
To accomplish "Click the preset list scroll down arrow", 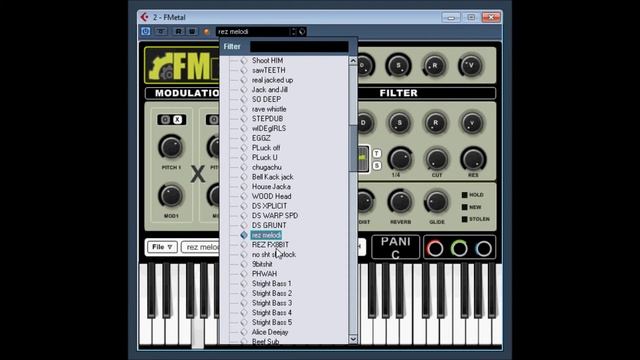I will click(353, 339).
